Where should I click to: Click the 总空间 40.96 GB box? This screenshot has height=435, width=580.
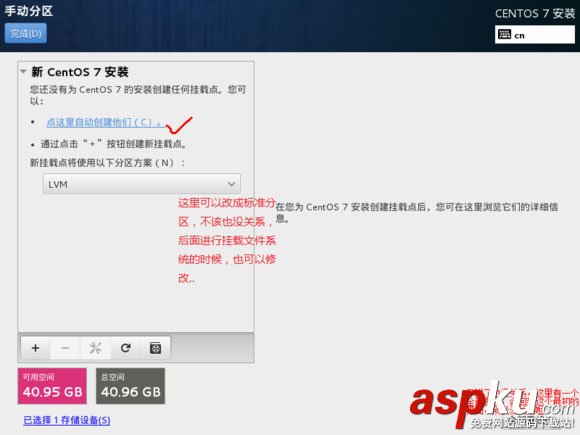[x=131, y=386]
